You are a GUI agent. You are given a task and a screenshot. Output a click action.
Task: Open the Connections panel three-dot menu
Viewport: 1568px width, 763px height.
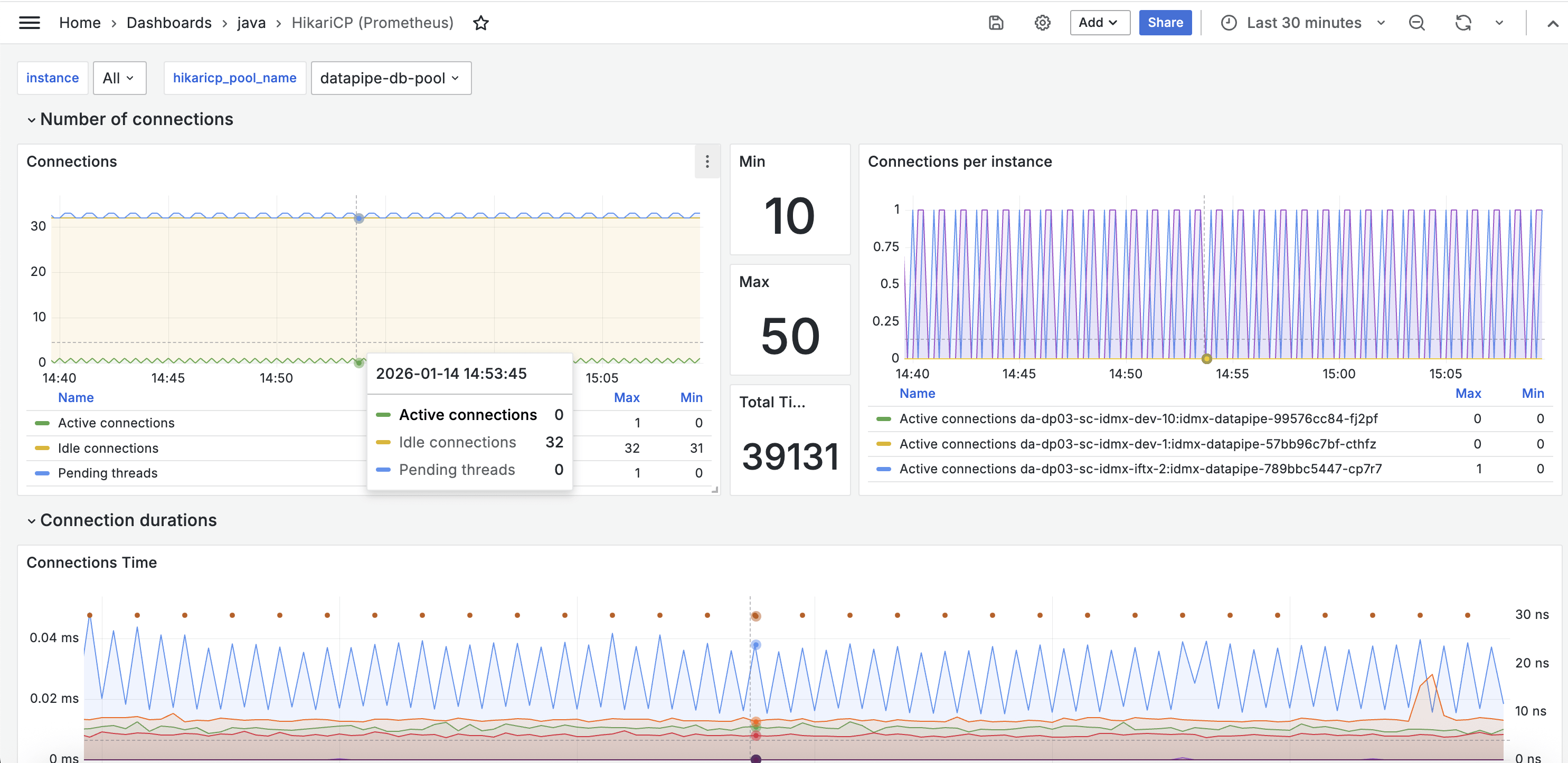tap(707, 161)
